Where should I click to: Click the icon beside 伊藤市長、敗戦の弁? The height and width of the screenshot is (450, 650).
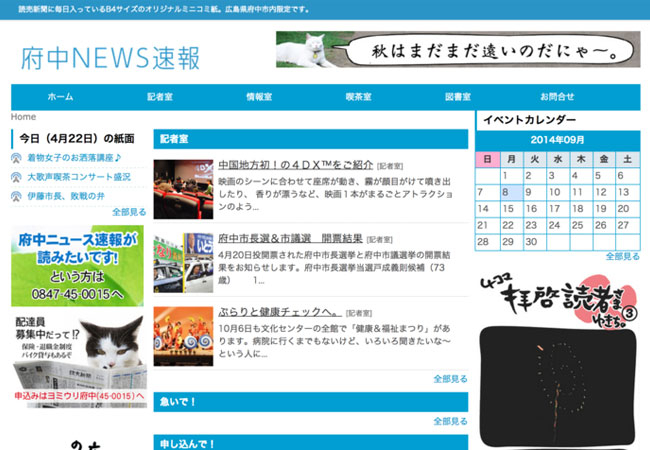(x=17, y=196)
